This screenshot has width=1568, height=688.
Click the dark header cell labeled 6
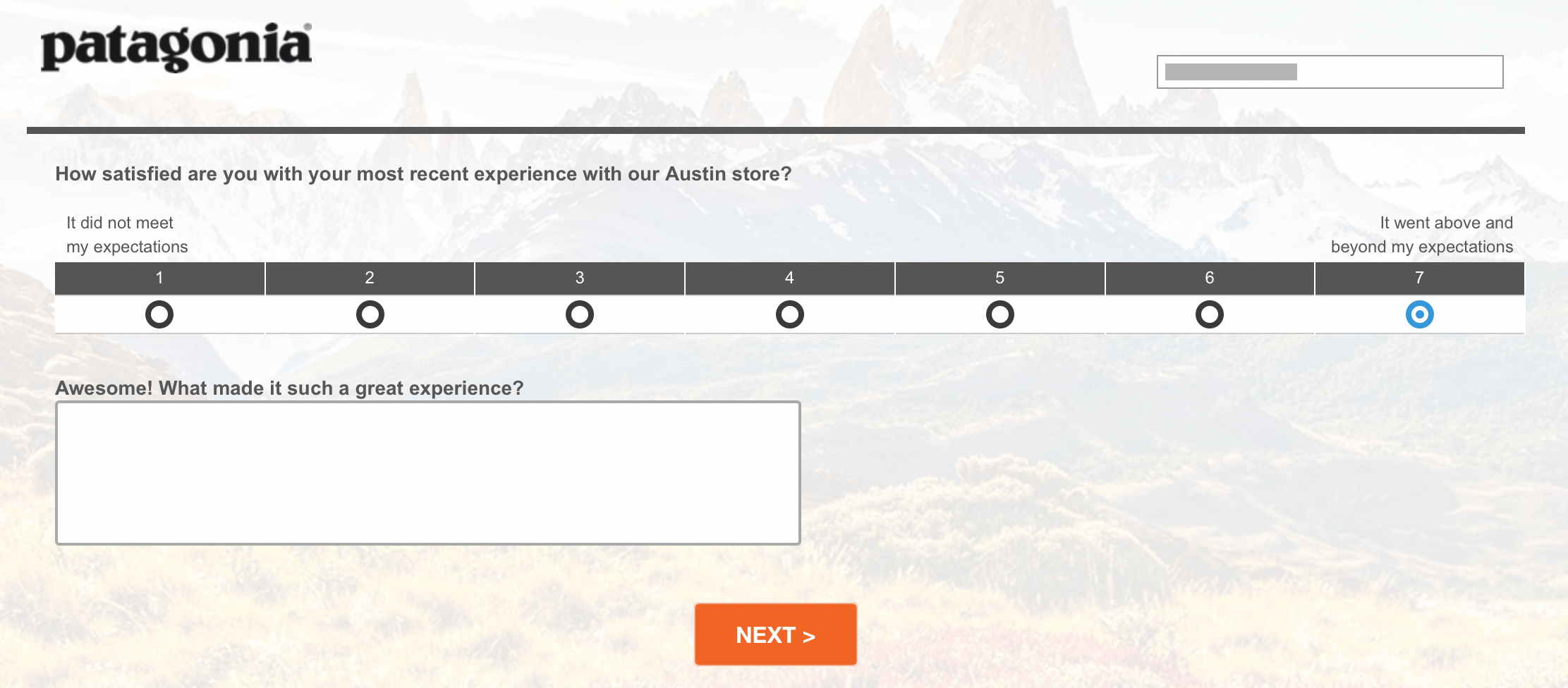(1209, 278)
